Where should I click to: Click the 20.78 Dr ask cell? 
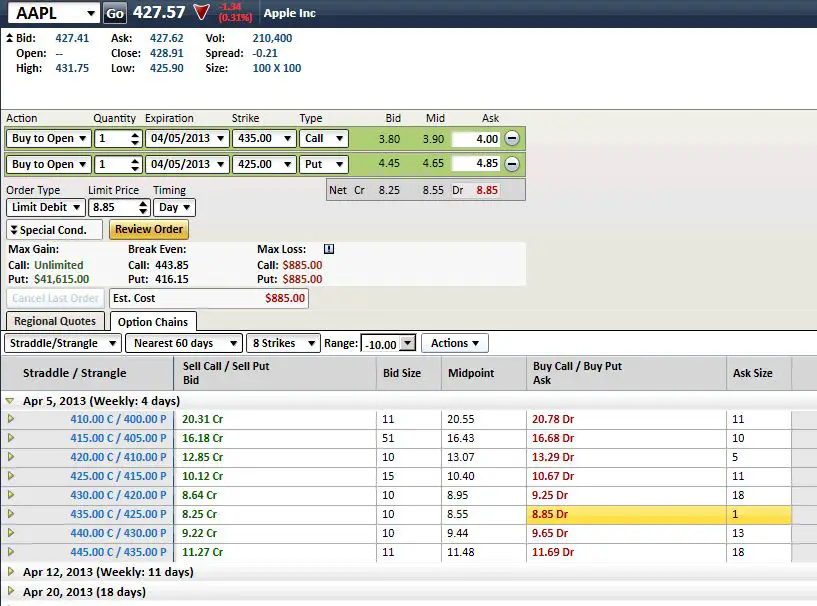click(626, 419)
